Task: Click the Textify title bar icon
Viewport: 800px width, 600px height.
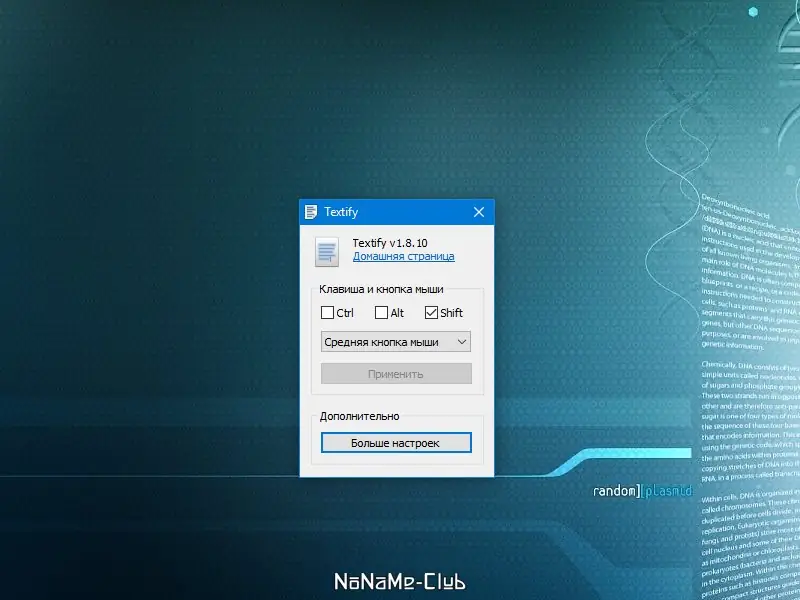Action: pos(311,212)
